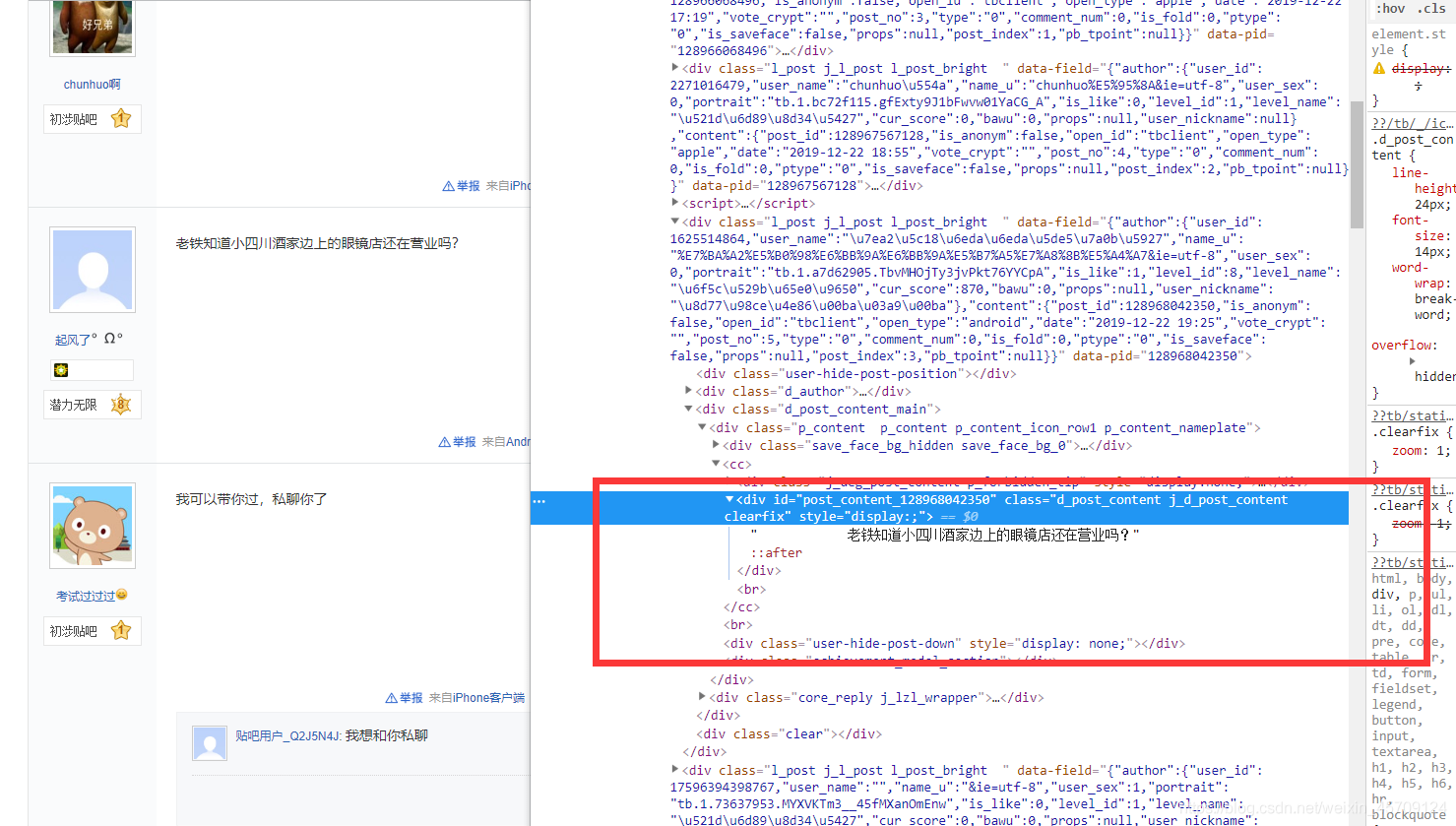This screenshot has height=826, width=1456.
Task: Open chunhuo啊 user profile link
Action: point(93,85)
